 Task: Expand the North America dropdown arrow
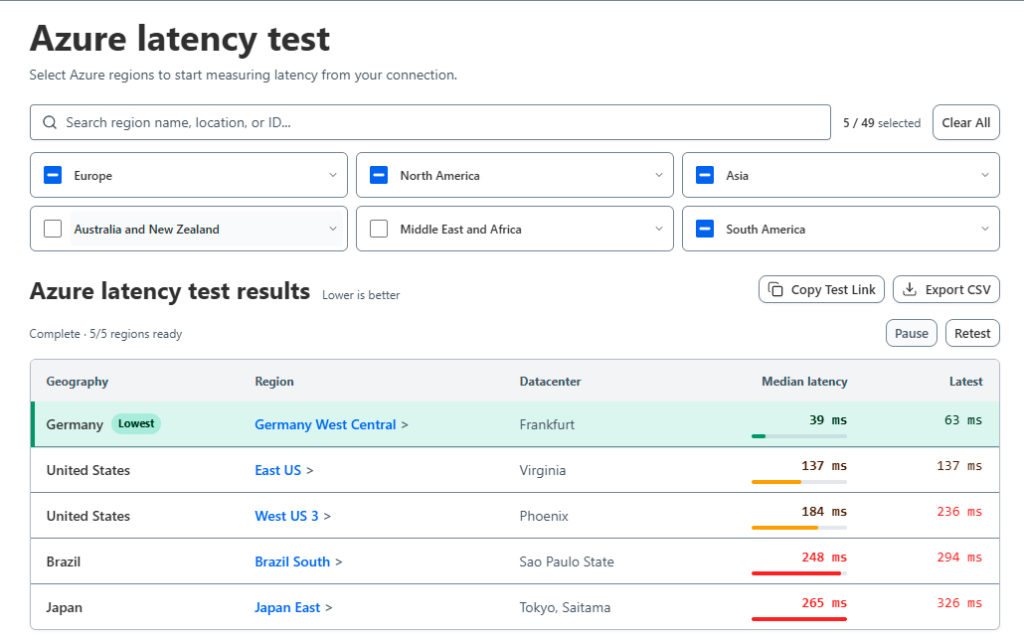click(658, 175)
